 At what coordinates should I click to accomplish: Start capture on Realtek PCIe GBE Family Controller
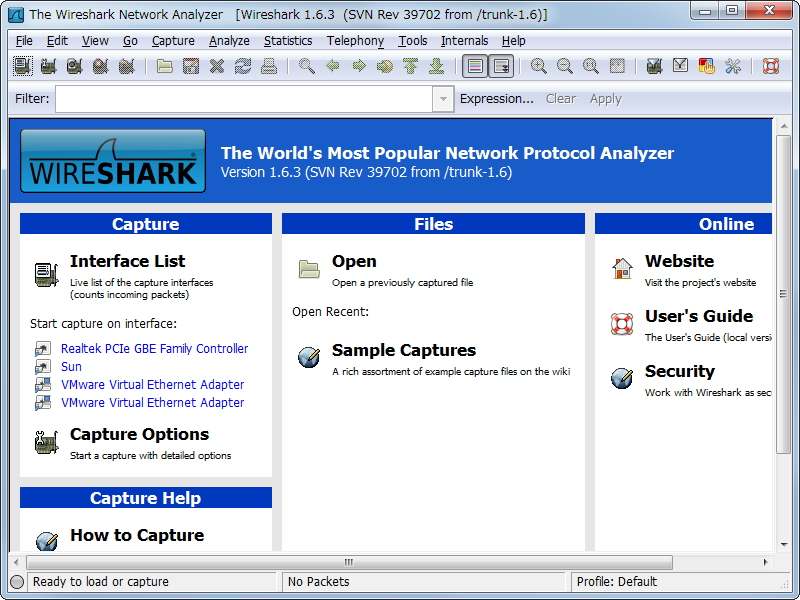click(x=154, y=348)
